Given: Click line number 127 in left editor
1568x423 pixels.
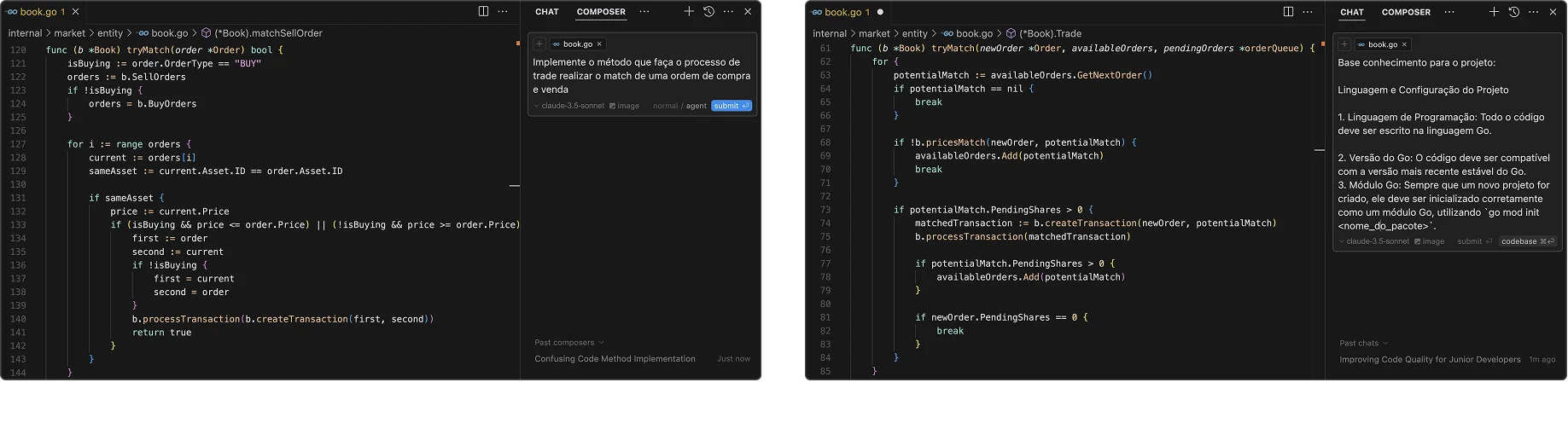Looking at the screenshot, I should pyautogui.click(x=18, y=144).
